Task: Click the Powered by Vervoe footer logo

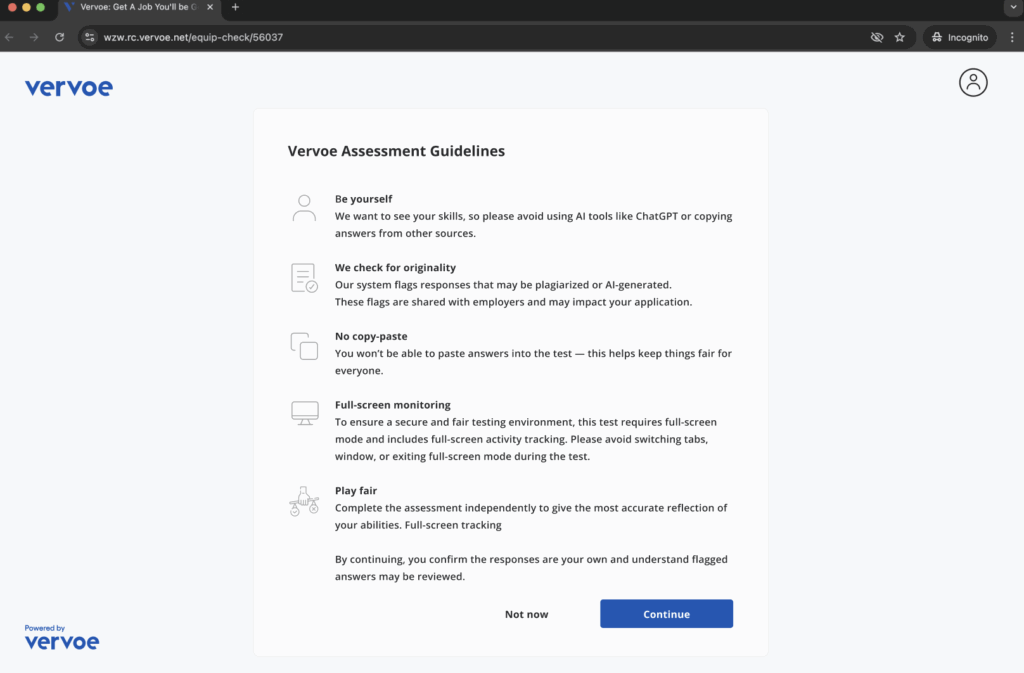Action: [x=62, y=637]
